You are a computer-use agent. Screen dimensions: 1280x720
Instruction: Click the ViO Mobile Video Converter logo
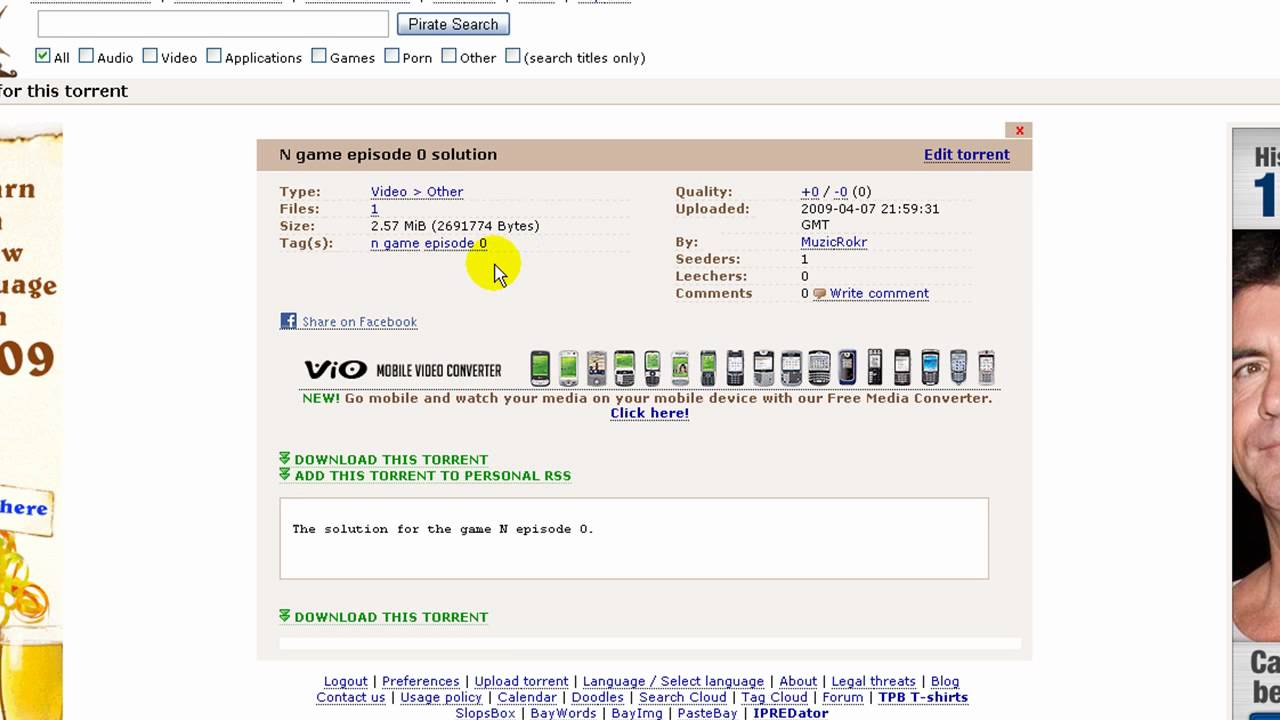pyautogui.click(x=402, y=370)
